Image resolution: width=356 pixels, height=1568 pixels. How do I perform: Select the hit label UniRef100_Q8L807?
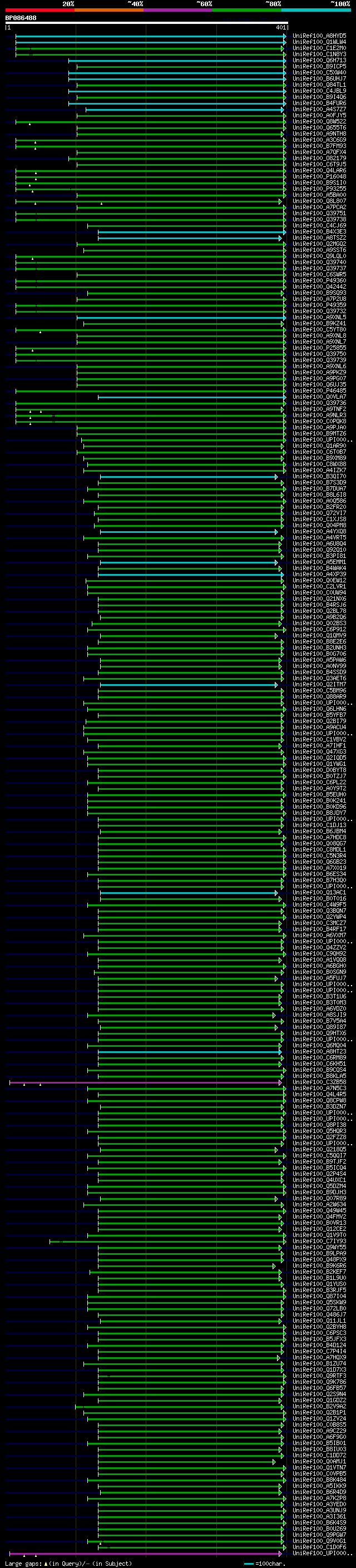319,201
